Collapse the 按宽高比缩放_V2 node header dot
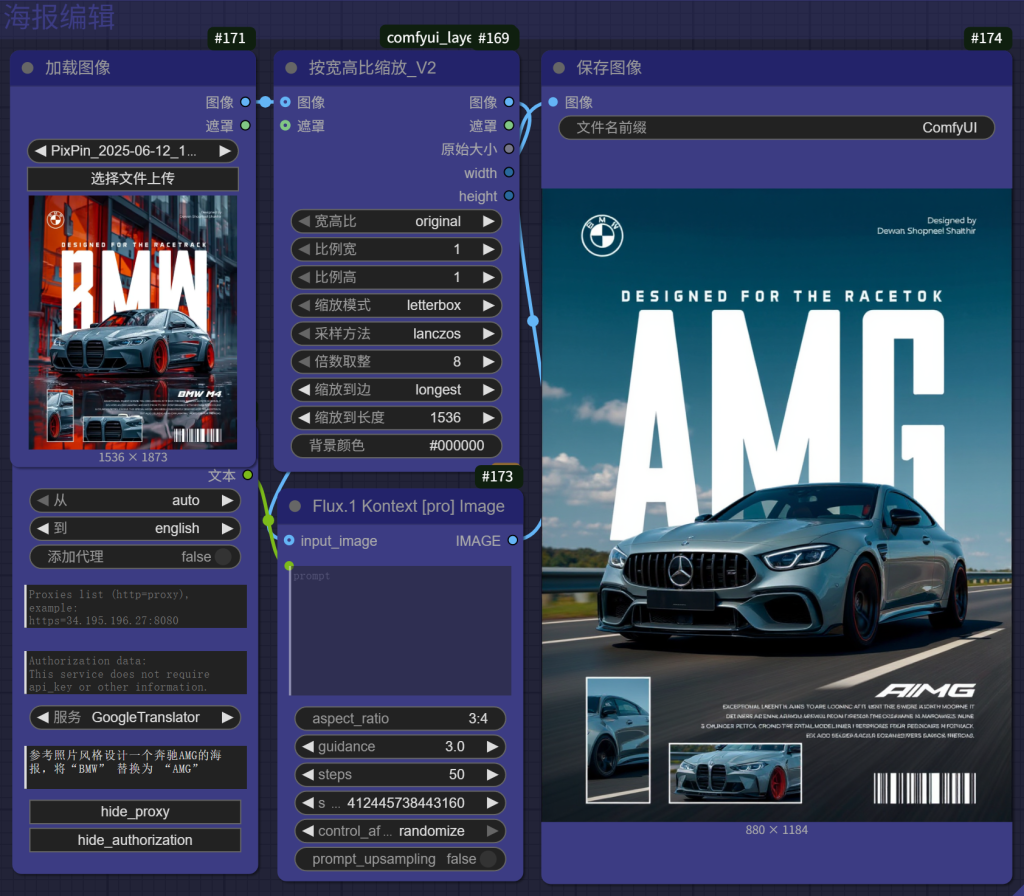 point(292,68)
